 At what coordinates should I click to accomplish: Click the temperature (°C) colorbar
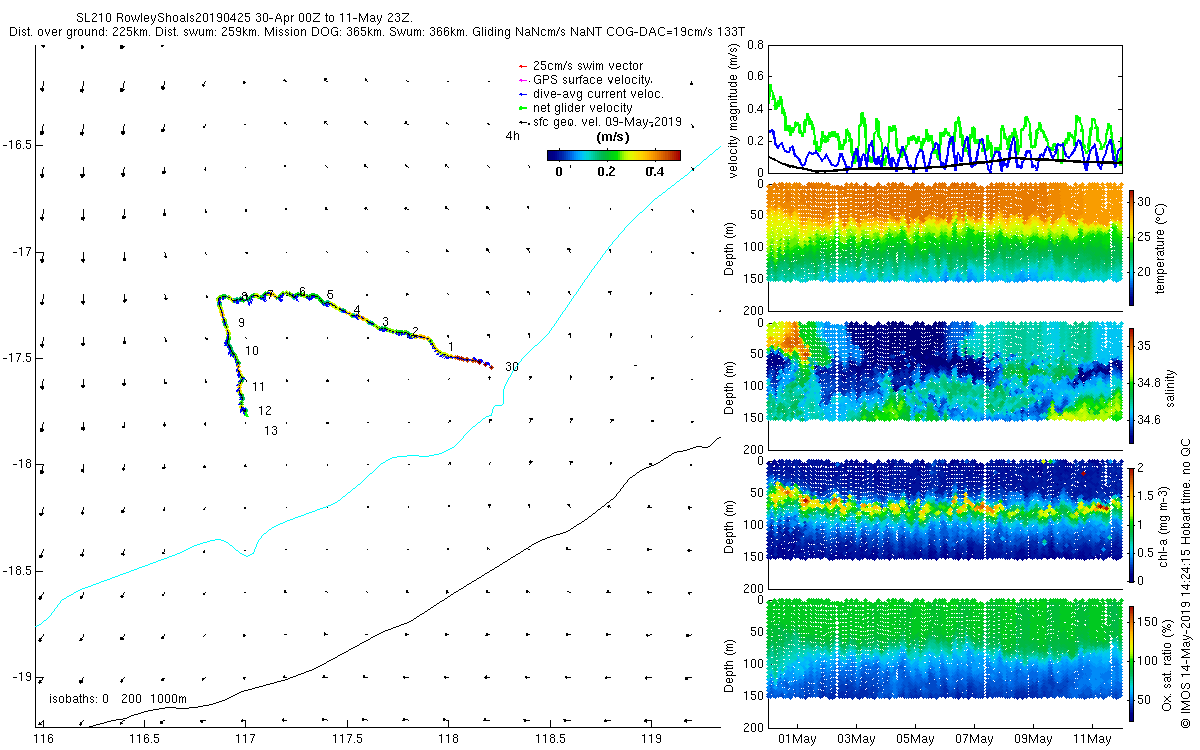pos(1133,247)
